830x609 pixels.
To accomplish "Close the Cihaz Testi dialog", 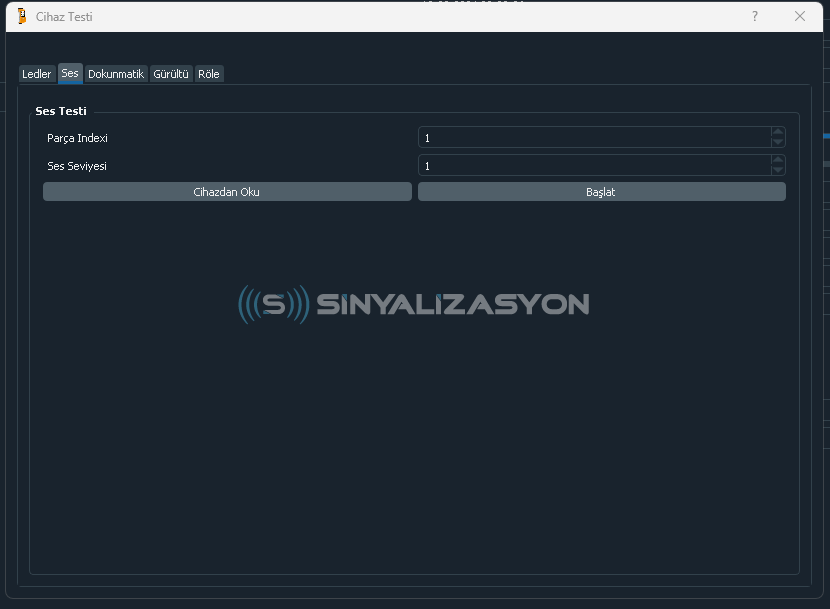I will tap(800, 16).
